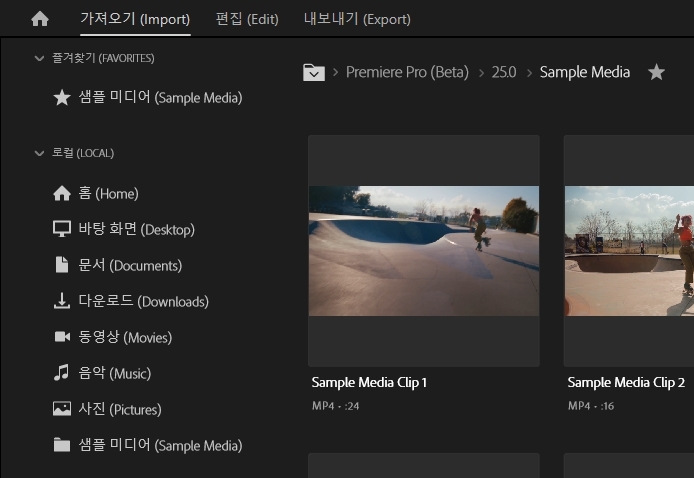Image resolution: width=694 pixels, height=478 pixels.
Task: Browse the 바탕 화면 (Desktop) folder
Action: 136,229
